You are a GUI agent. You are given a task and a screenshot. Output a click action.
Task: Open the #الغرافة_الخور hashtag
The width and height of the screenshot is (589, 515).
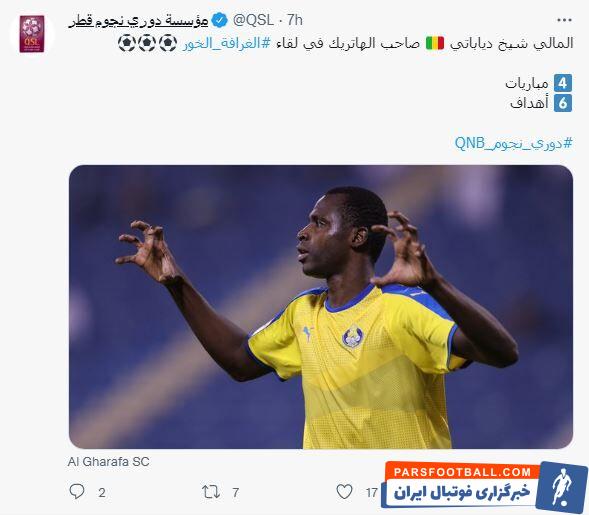227,43
